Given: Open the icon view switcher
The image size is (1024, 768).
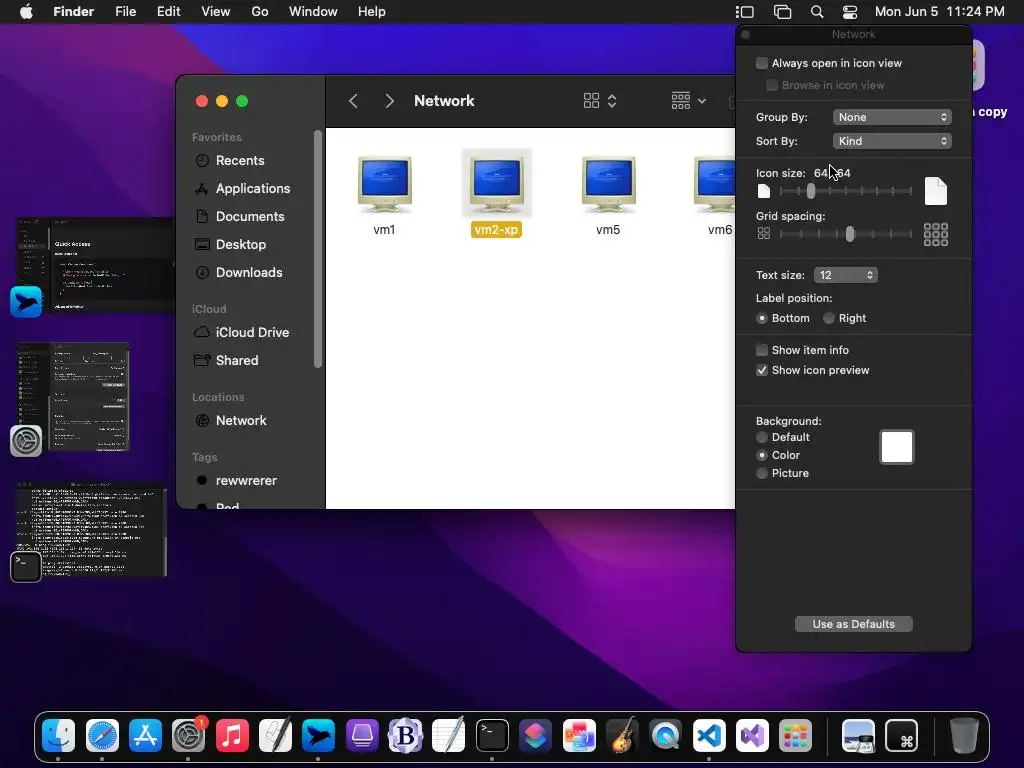Looking at the screenshot, I should pyautogui.click(x=600, y=101).
